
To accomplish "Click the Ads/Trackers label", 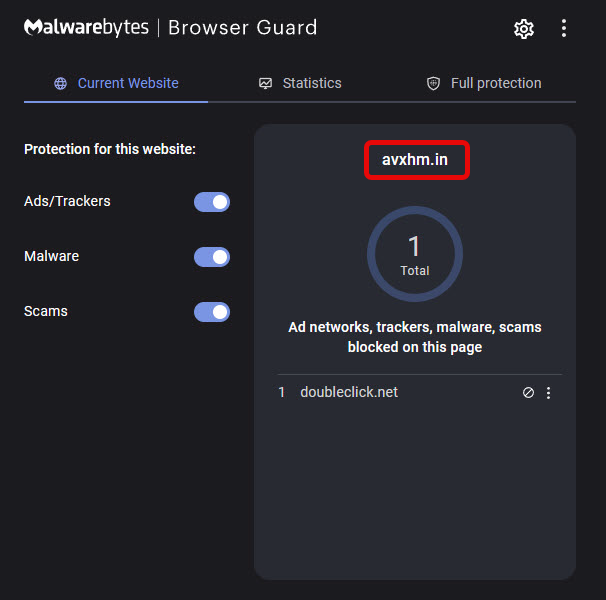I will 67,201.
